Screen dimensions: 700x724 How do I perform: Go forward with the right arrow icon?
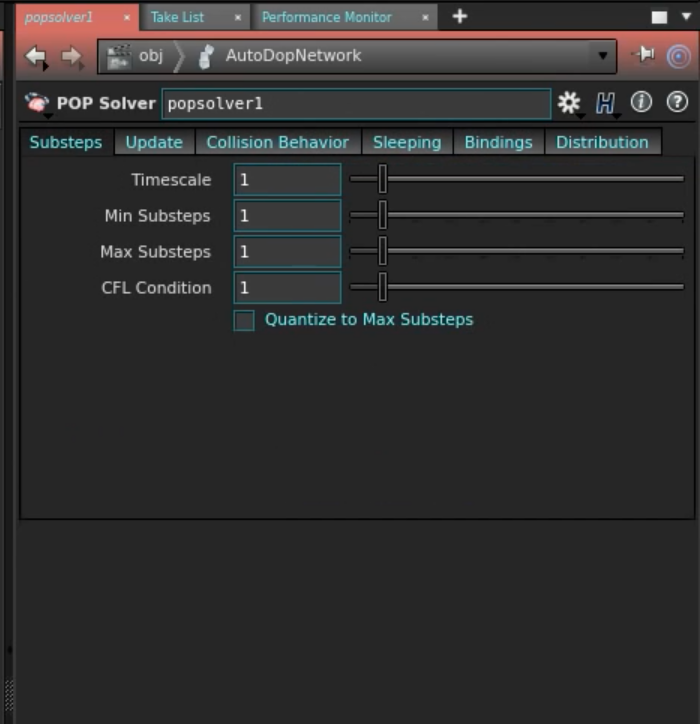tap(72, 57)
